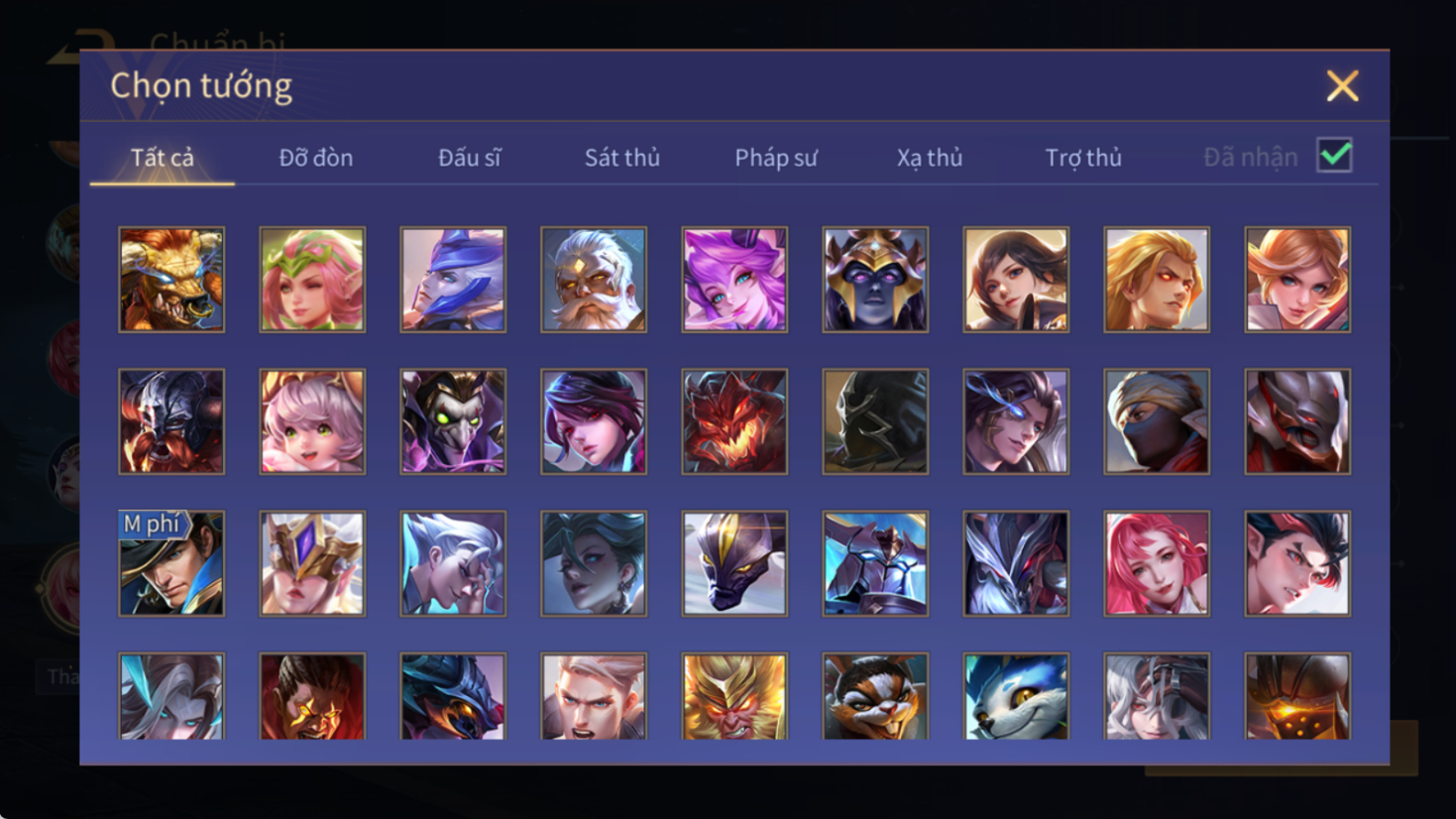Toggle the Đã nhận checkbox
The width and height of the screenshot is (1456, 819).
[x=1334, y=156]
